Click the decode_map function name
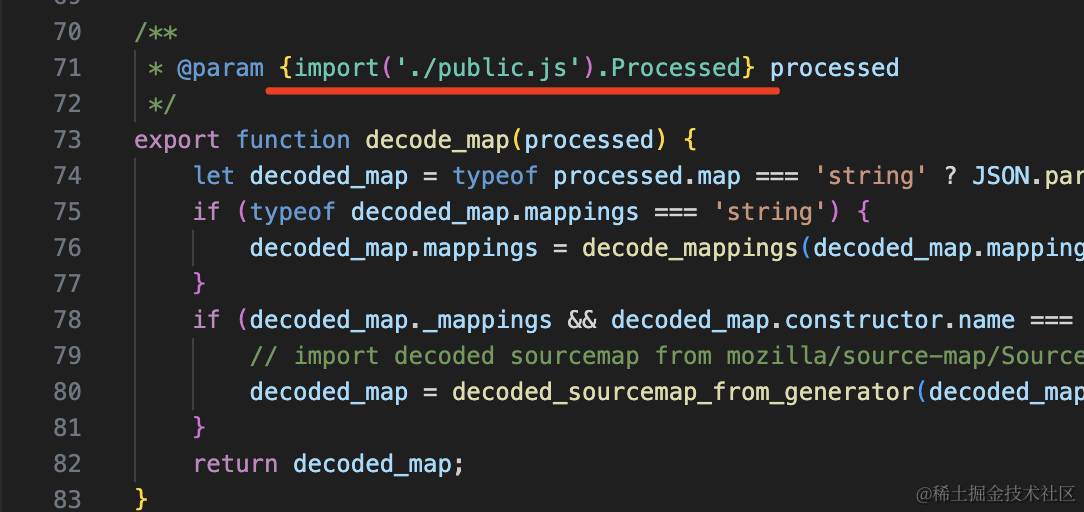 (437, 140)
